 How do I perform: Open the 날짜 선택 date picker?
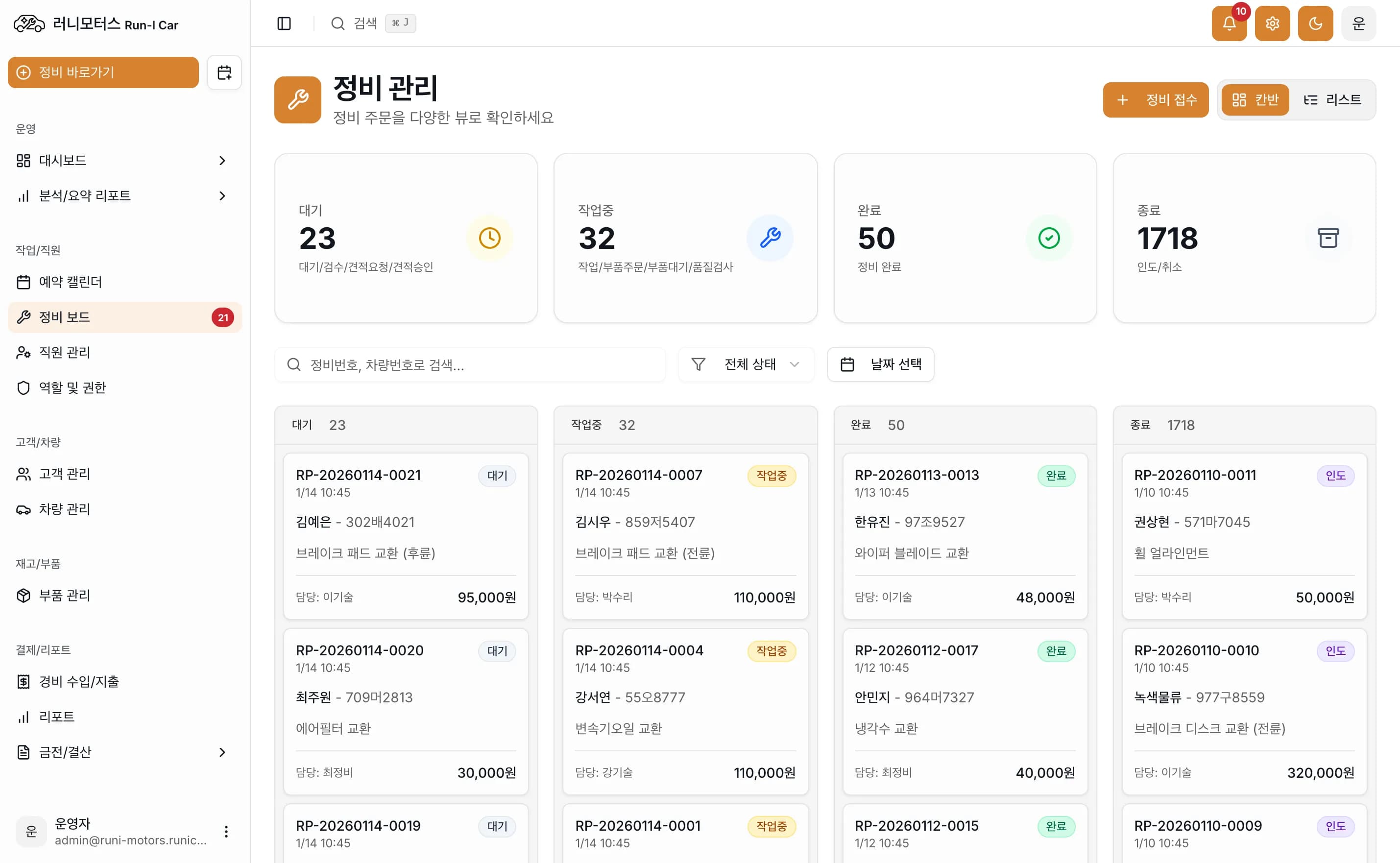point(880,364)
